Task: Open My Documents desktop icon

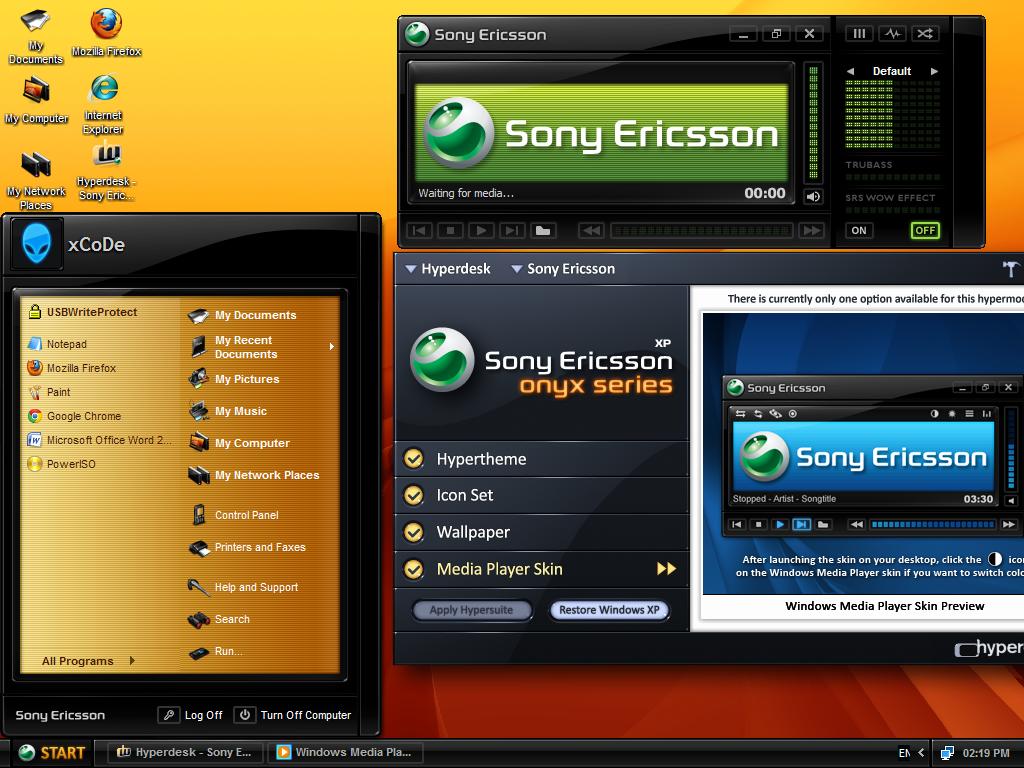Action: pyautogui.click(x=35, y=36)
